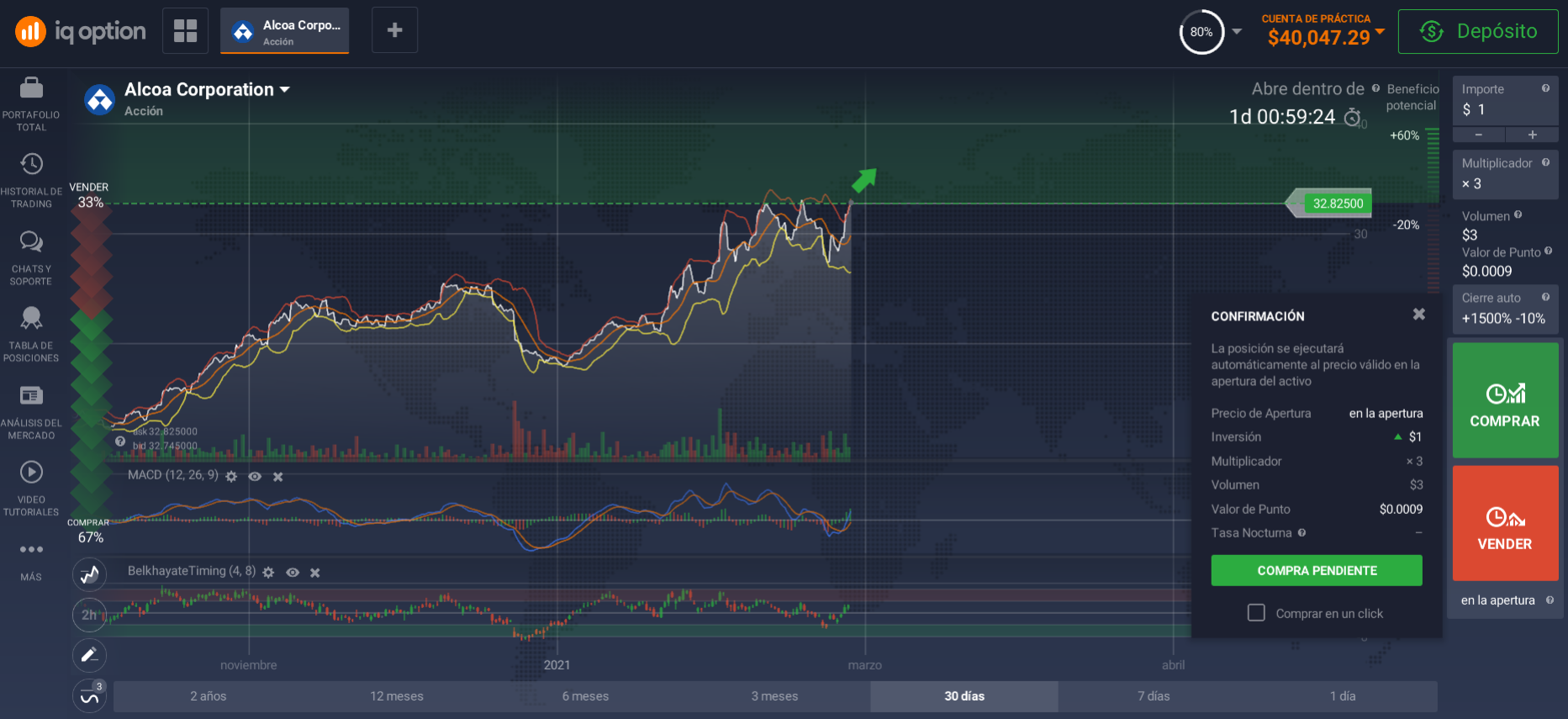This screenshot has width=1568, height=719.
Task: Open Historial de Trading in the sidebar
Action: [31, 181]
